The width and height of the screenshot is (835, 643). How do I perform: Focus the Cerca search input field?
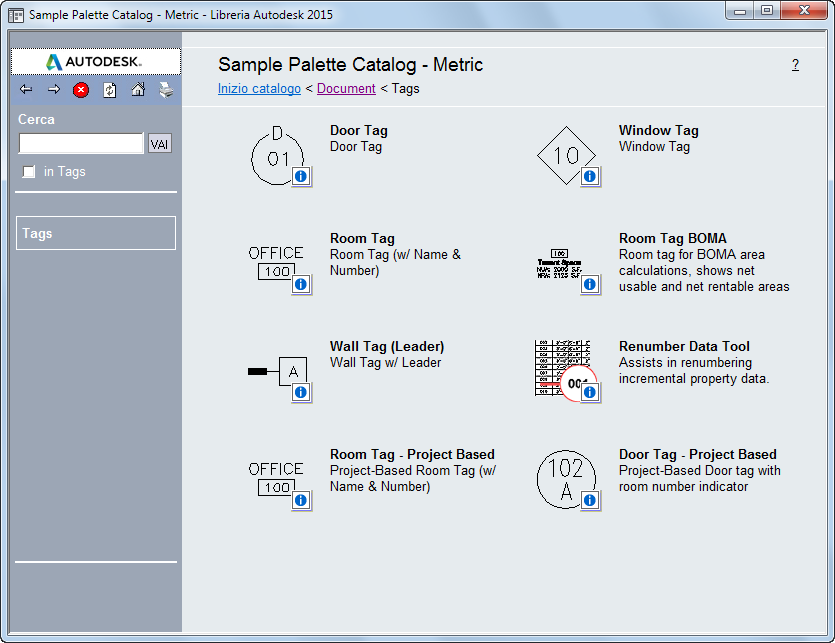(81, 143)
